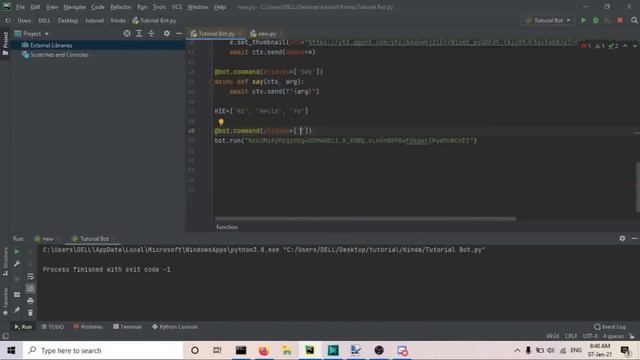Open the Refactor menu
Screen dimensions: 640x360
pos(120,7)
